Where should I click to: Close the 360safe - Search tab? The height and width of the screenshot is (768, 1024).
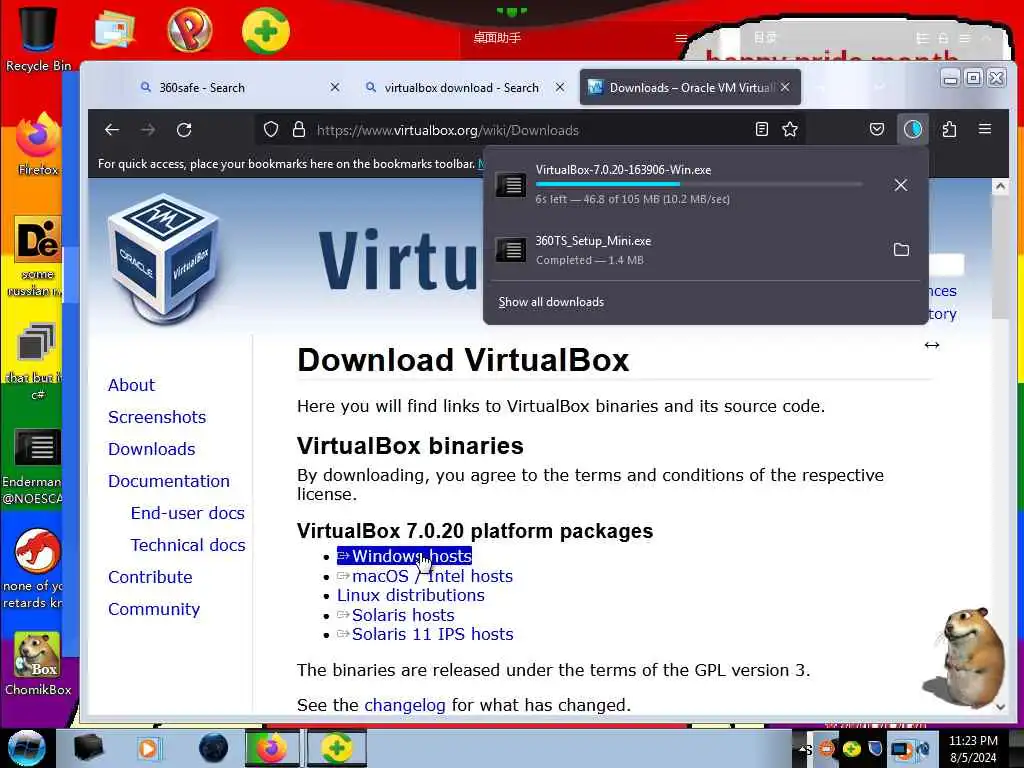click(334, 87)
